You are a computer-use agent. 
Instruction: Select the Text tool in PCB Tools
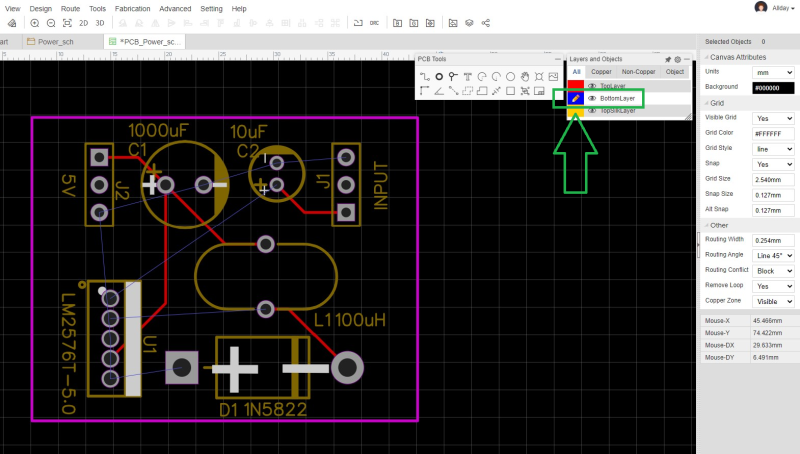tap(467, 77)
